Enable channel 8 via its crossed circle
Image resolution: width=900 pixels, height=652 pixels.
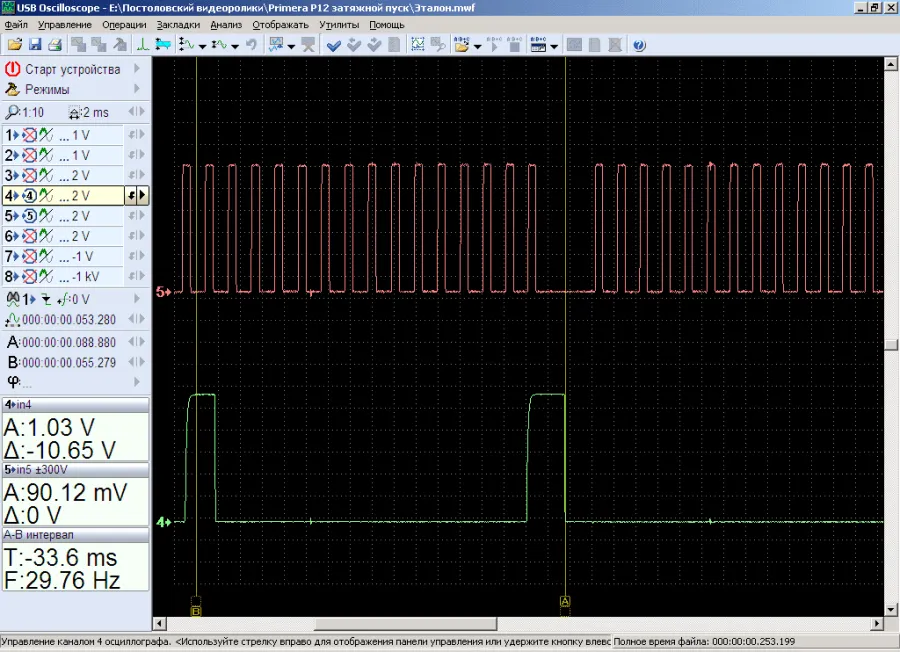[29, 276]
